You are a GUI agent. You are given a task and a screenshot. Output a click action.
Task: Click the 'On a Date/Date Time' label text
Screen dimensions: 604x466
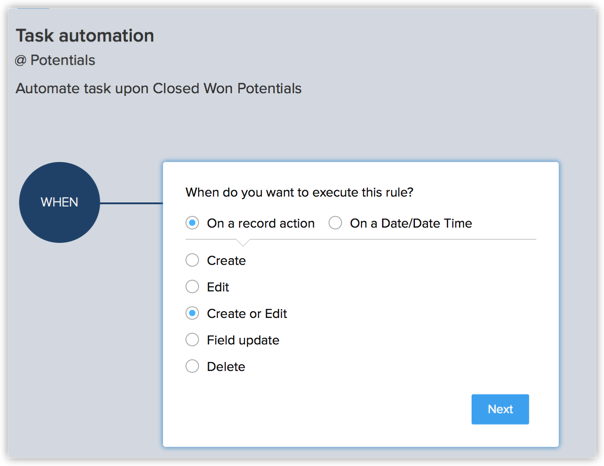(x=410, y=223)
